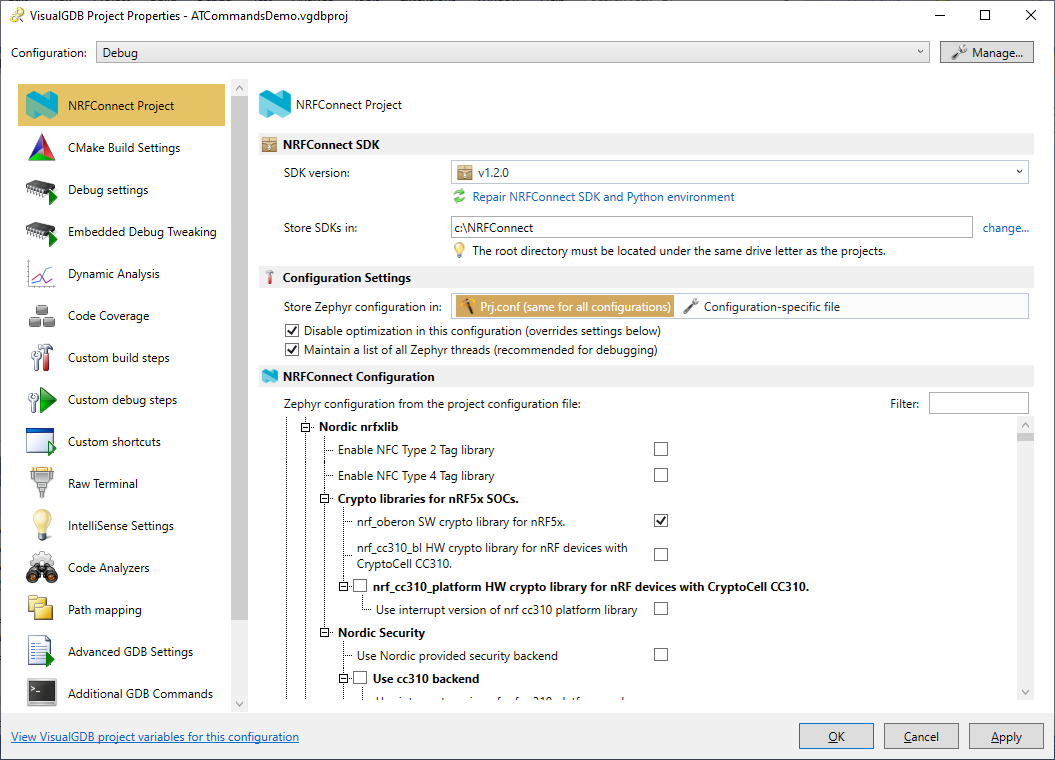Click the Cancel button
Screen dimensions: 1055x760
point(921,736)
